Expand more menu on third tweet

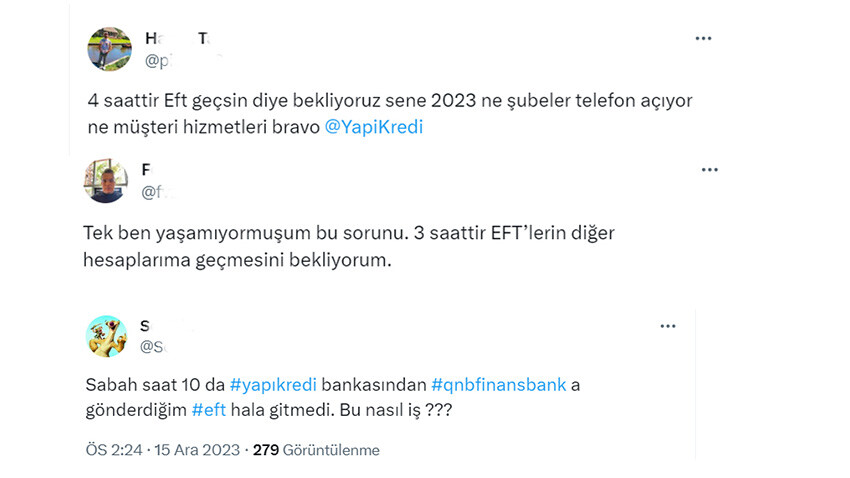click(x=667, y=327)
